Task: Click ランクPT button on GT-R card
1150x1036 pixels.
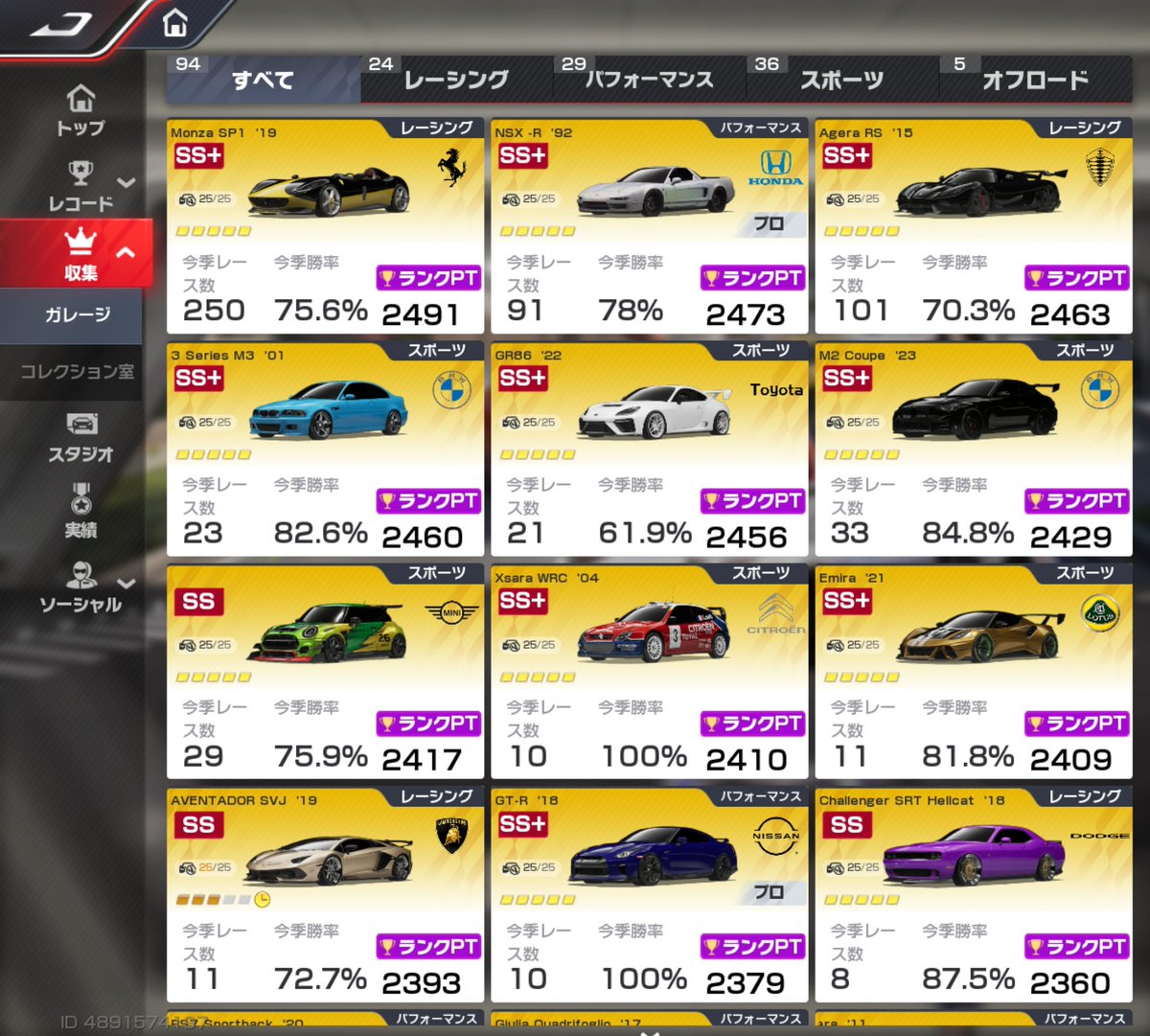Action: coord(752,946)
